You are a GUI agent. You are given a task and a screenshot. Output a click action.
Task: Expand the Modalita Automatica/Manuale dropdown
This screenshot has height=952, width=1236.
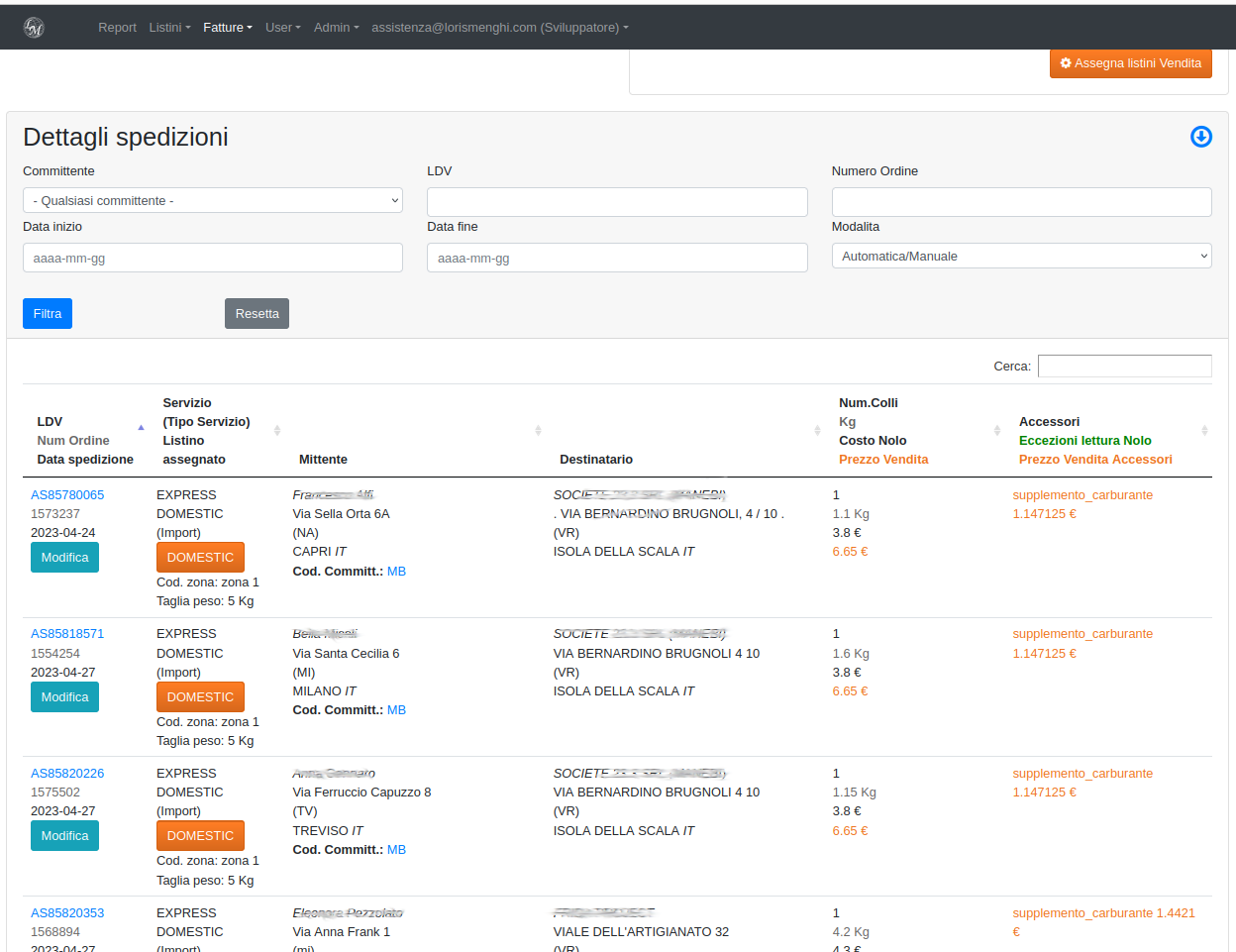(x=1021, y=256)
